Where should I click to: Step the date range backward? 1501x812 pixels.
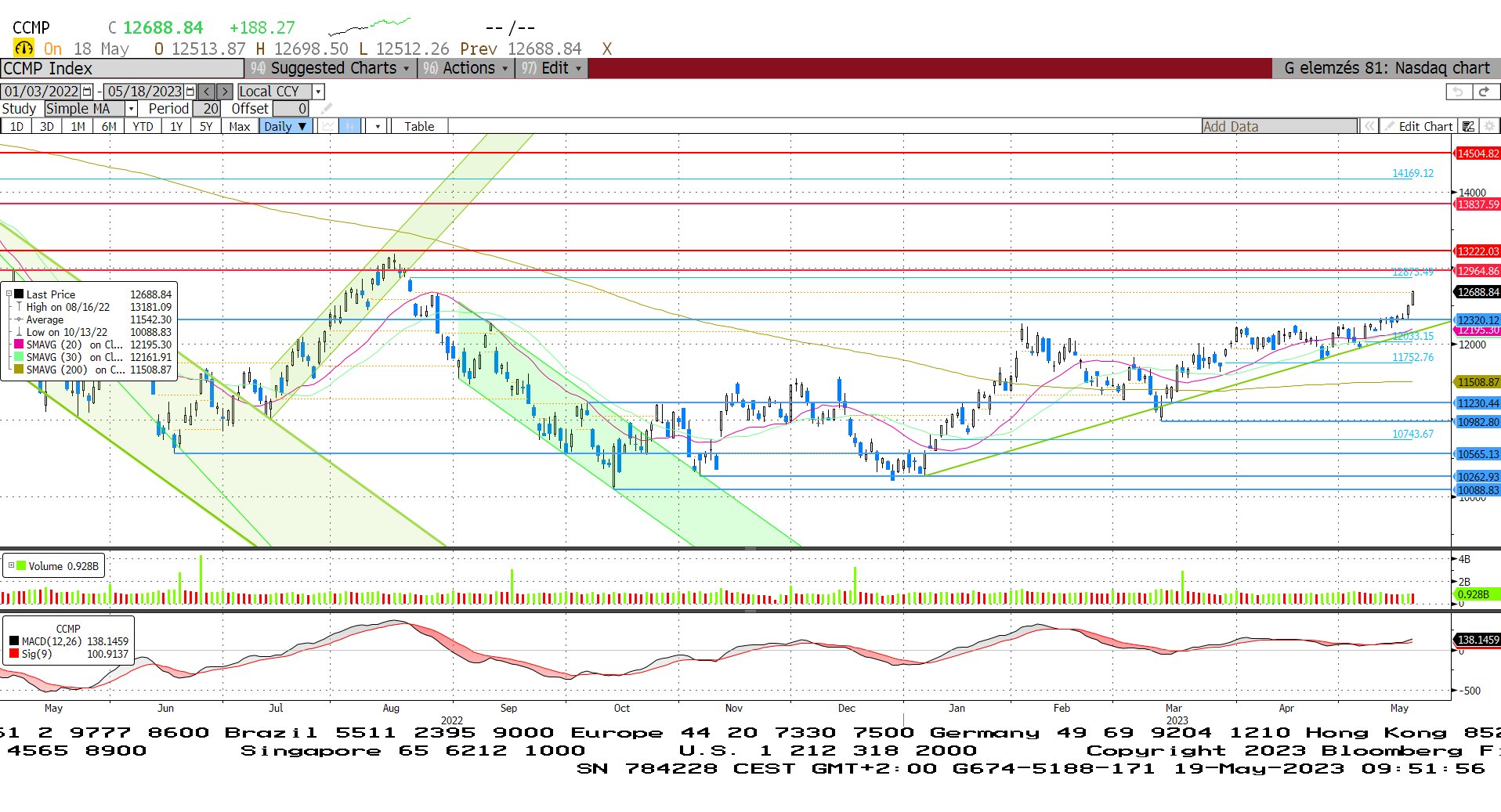coord(207,92)
